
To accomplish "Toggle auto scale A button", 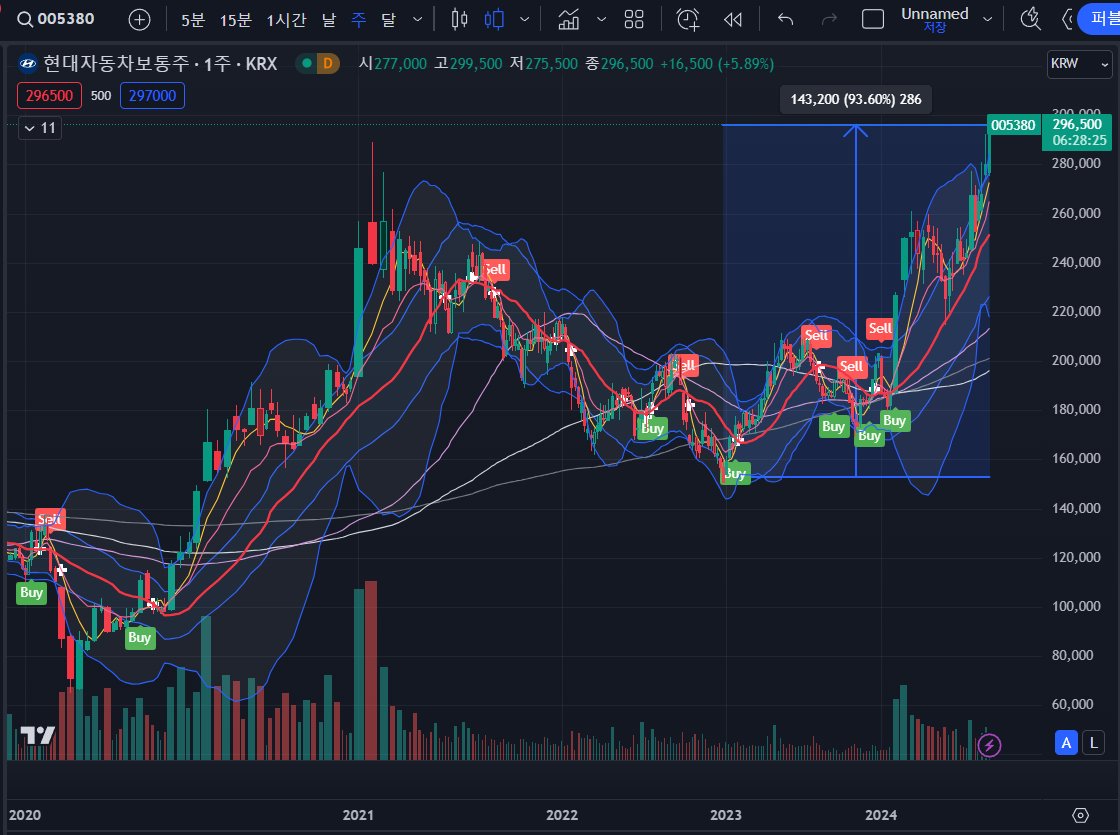I will pos(1066,743).
